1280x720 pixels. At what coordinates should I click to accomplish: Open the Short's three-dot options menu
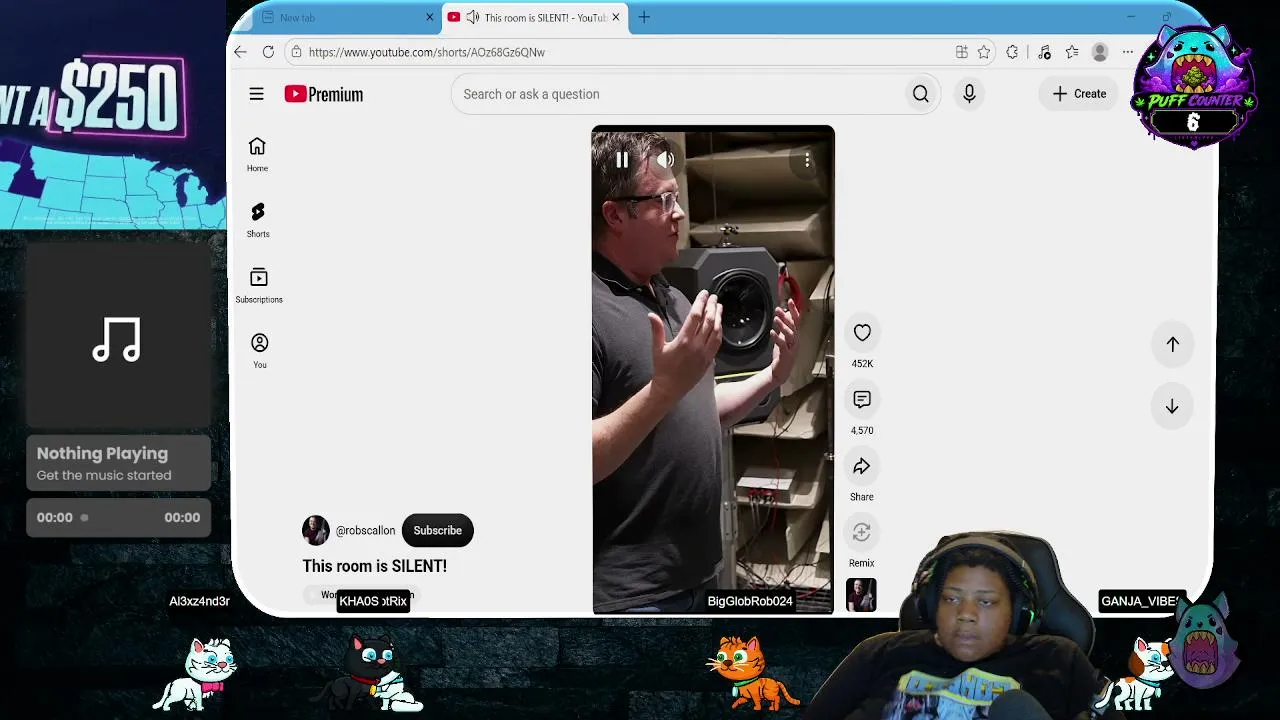[807, 160]
